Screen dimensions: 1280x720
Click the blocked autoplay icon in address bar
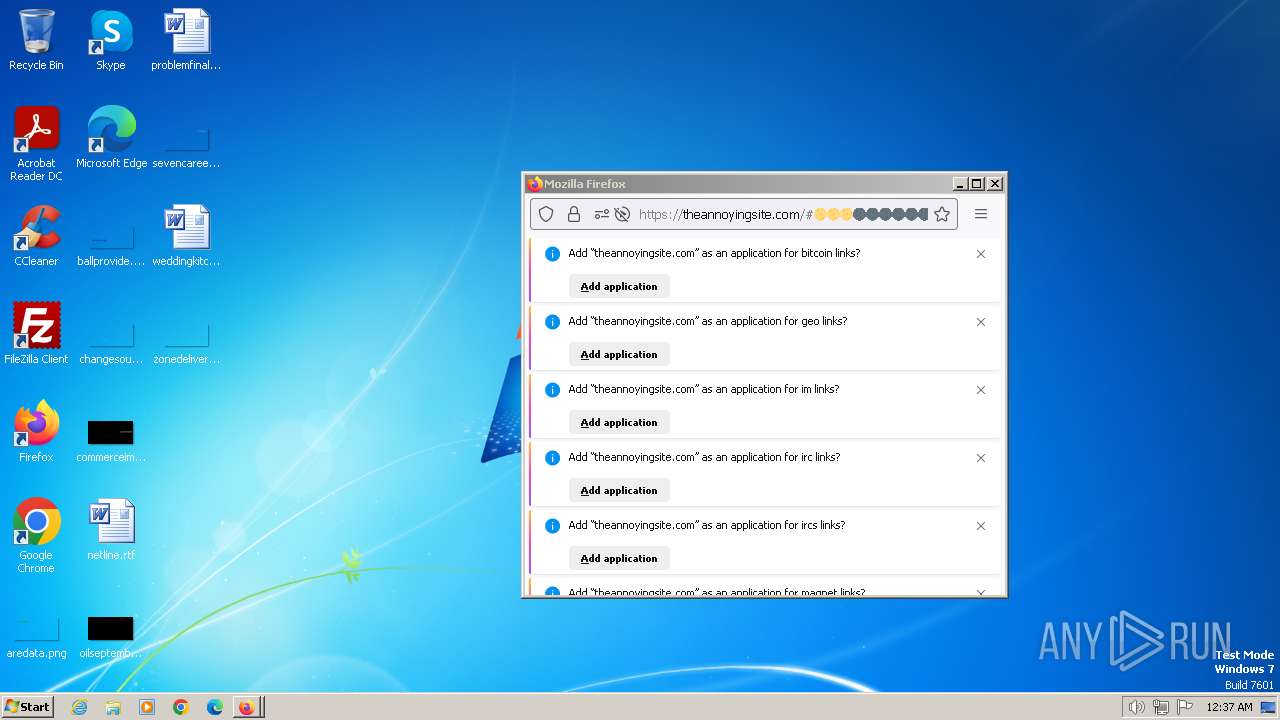[x=622, y=214]
